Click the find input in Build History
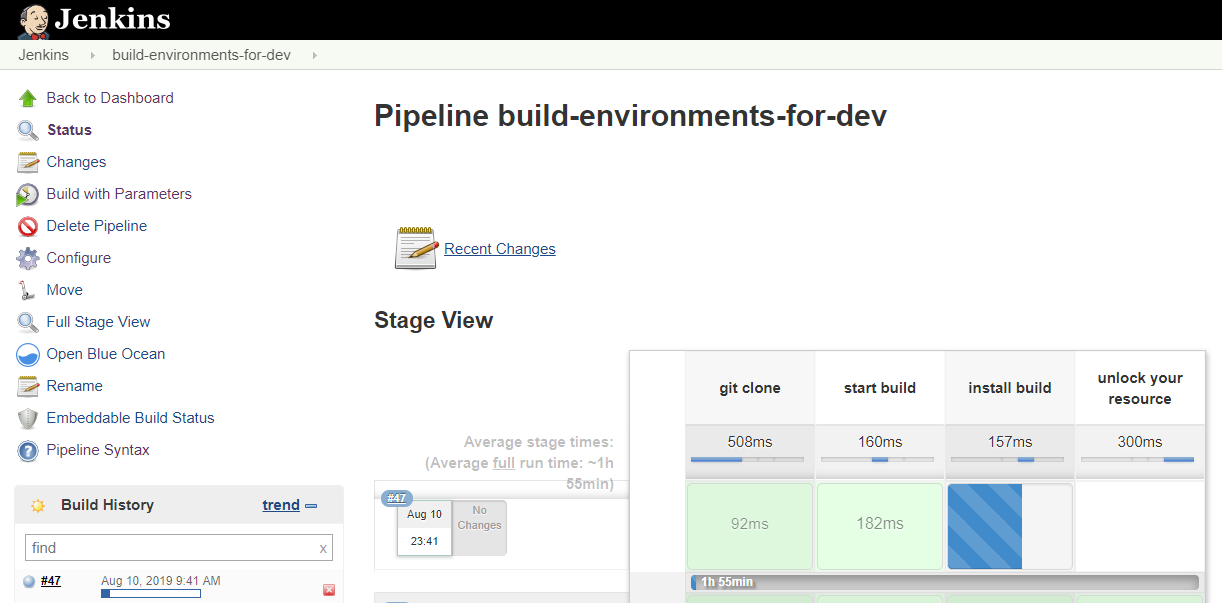The width and height of the screenshot is (1222, 603). click(170, 548)
